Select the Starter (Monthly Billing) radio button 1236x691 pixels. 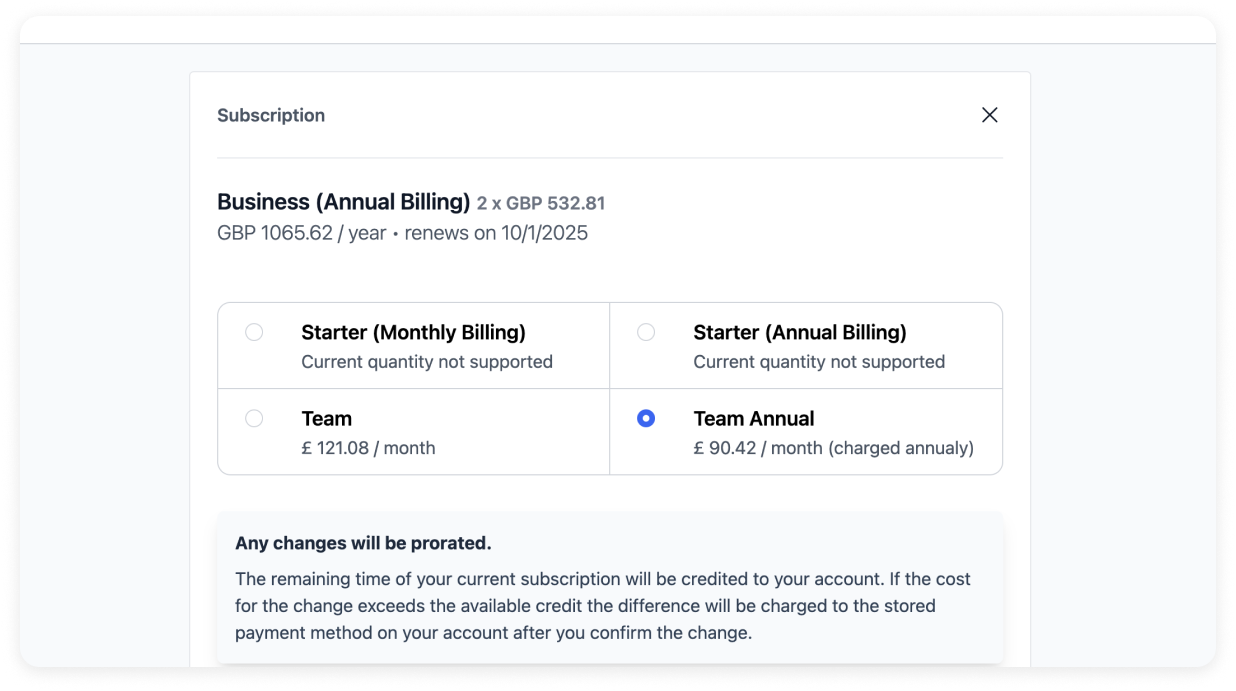click(x=254, y=332)
